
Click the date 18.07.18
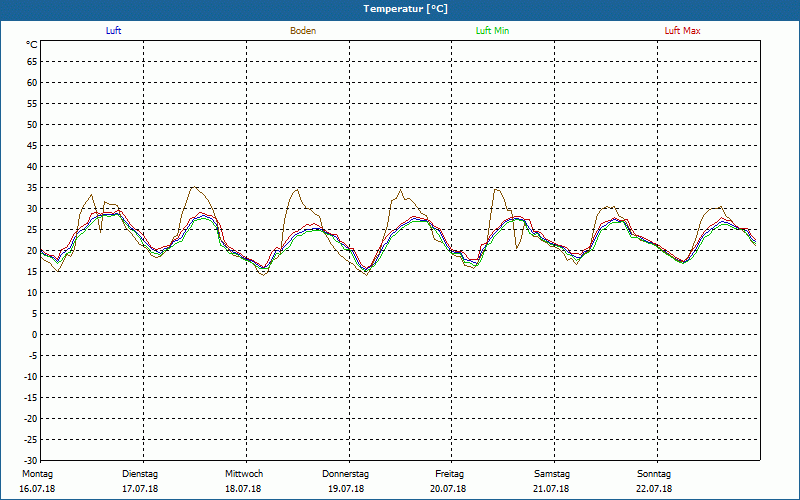click(x=243, y=489)
